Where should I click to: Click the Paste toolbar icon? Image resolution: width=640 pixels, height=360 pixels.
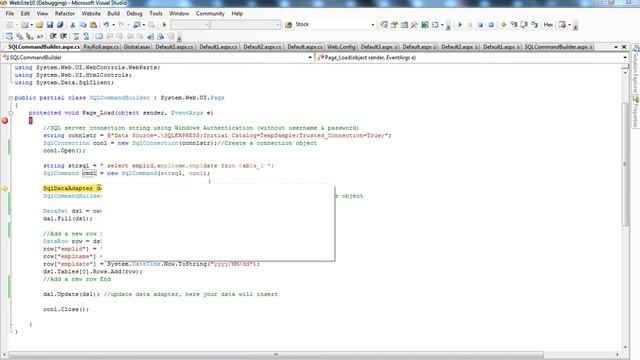pyautogui.click(x=93, y=25)
